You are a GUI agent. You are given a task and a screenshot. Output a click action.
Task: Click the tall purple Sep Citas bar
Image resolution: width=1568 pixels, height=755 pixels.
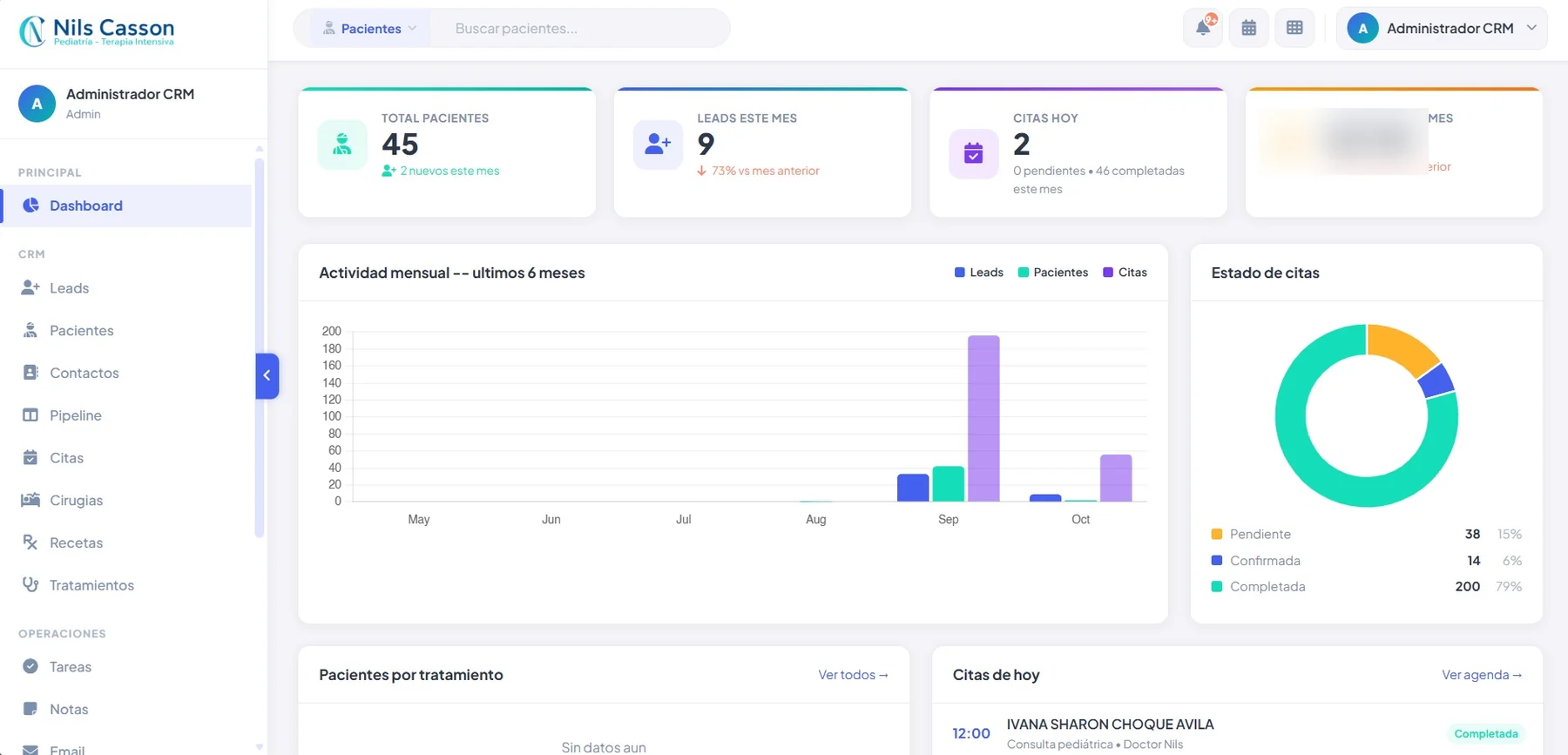coord(983,418)
